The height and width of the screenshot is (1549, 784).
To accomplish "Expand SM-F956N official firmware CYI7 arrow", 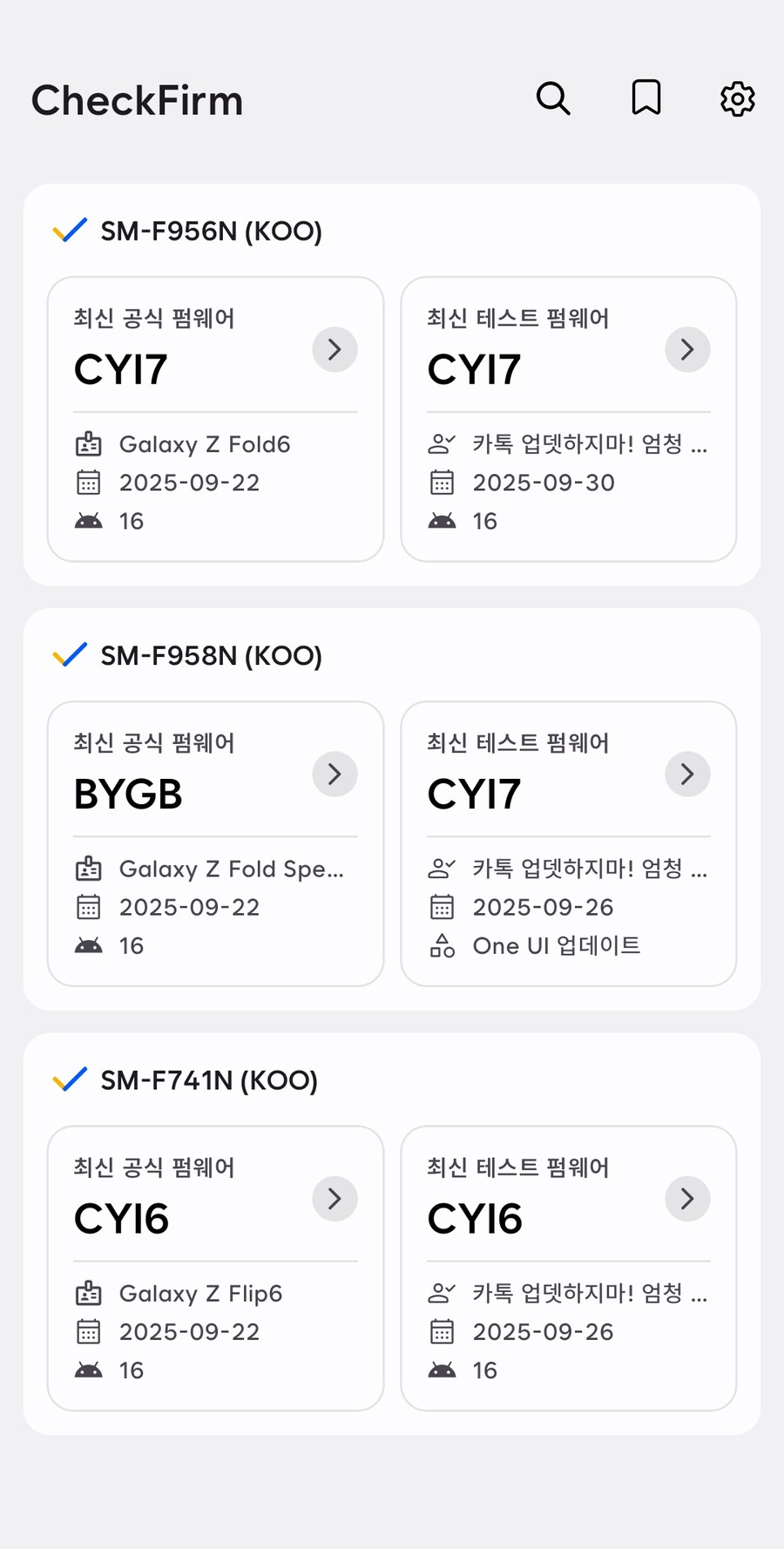I will pyautogui.click(x=335, y=349).
